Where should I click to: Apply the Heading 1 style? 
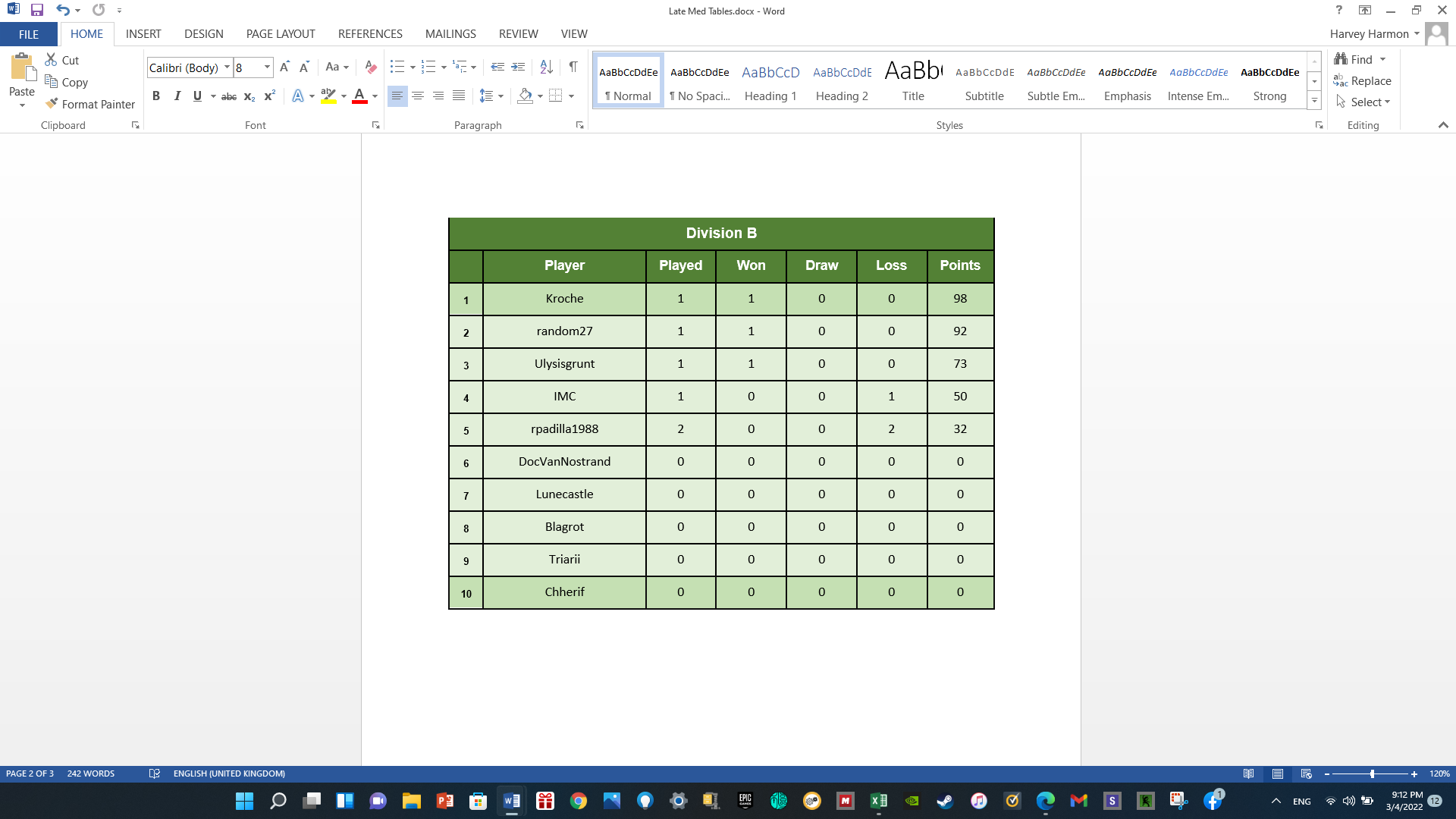pyautogui.click(x=770, y=81)
